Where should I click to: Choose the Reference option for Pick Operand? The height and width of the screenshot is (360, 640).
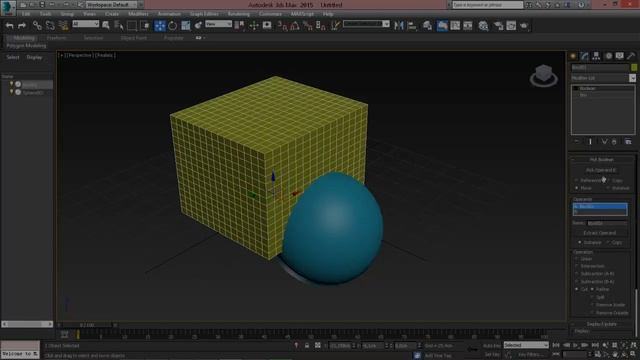click(577, 180)
